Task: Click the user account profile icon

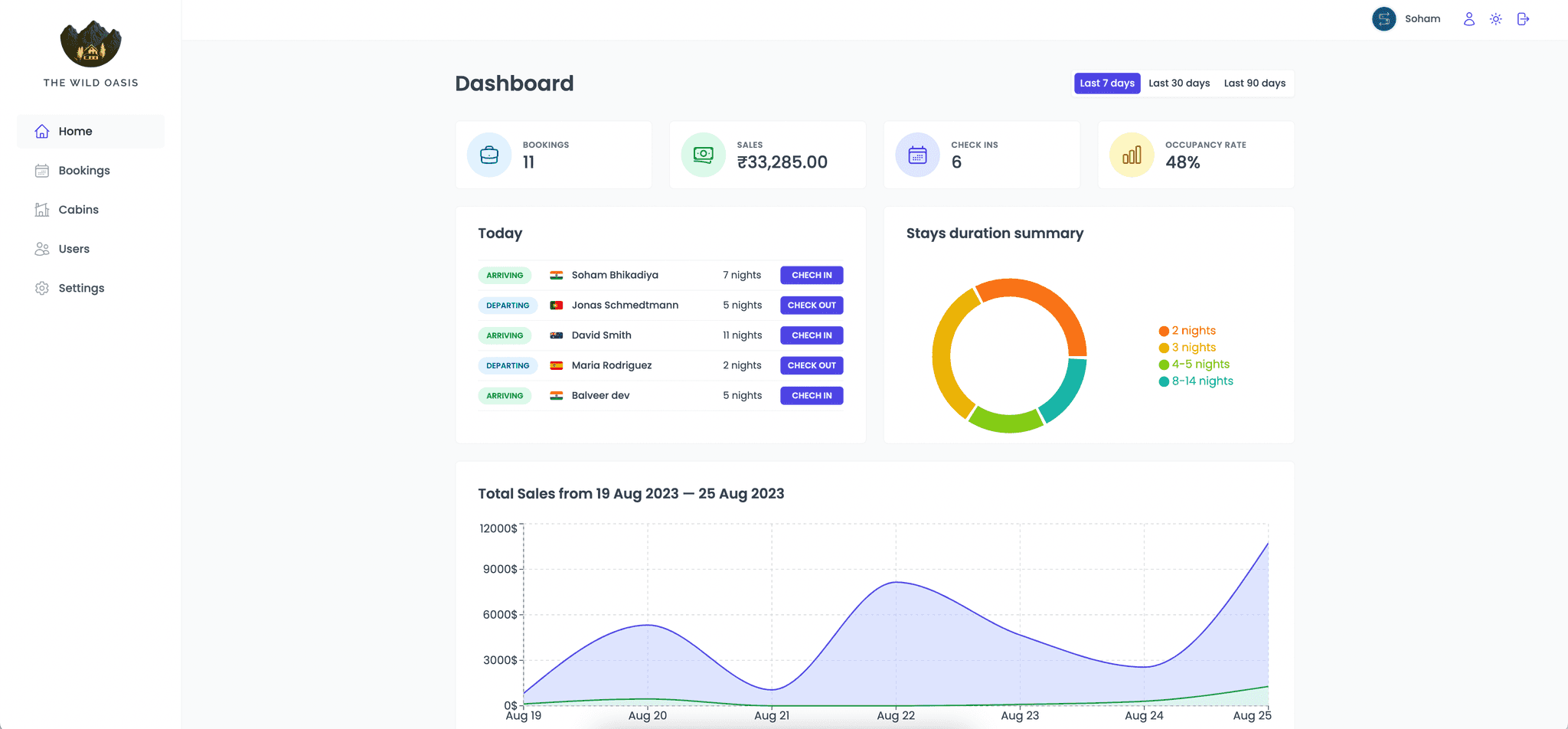Action: click(x=1468, y=19)
